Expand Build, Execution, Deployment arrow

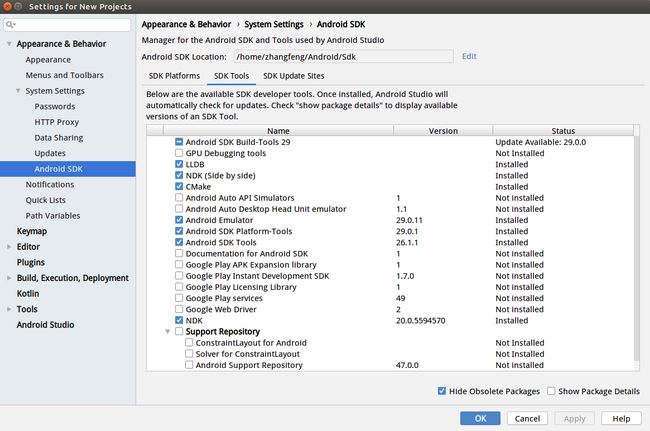(x=9, y=278)
